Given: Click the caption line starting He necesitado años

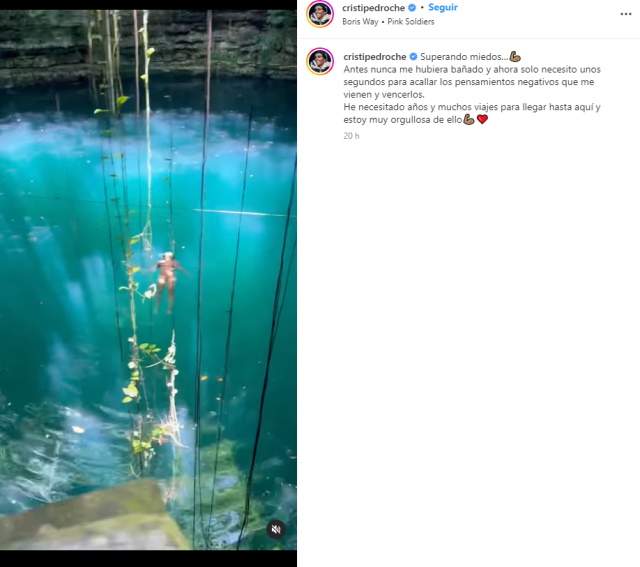Looking at the screenshot, I should pyautogui.click(x=472, y=107).
